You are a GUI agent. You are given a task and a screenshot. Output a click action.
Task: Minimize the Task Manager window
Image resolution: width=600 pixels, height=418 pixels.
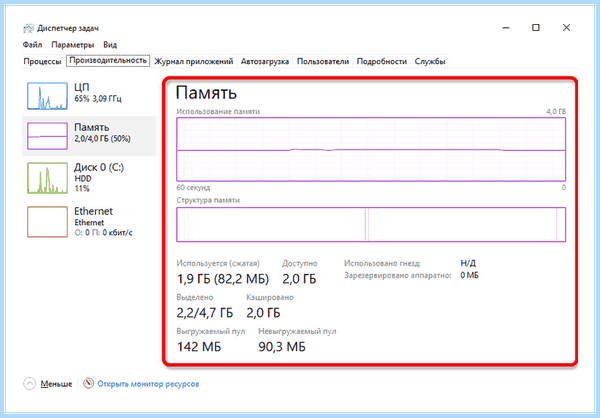(506, 28)
